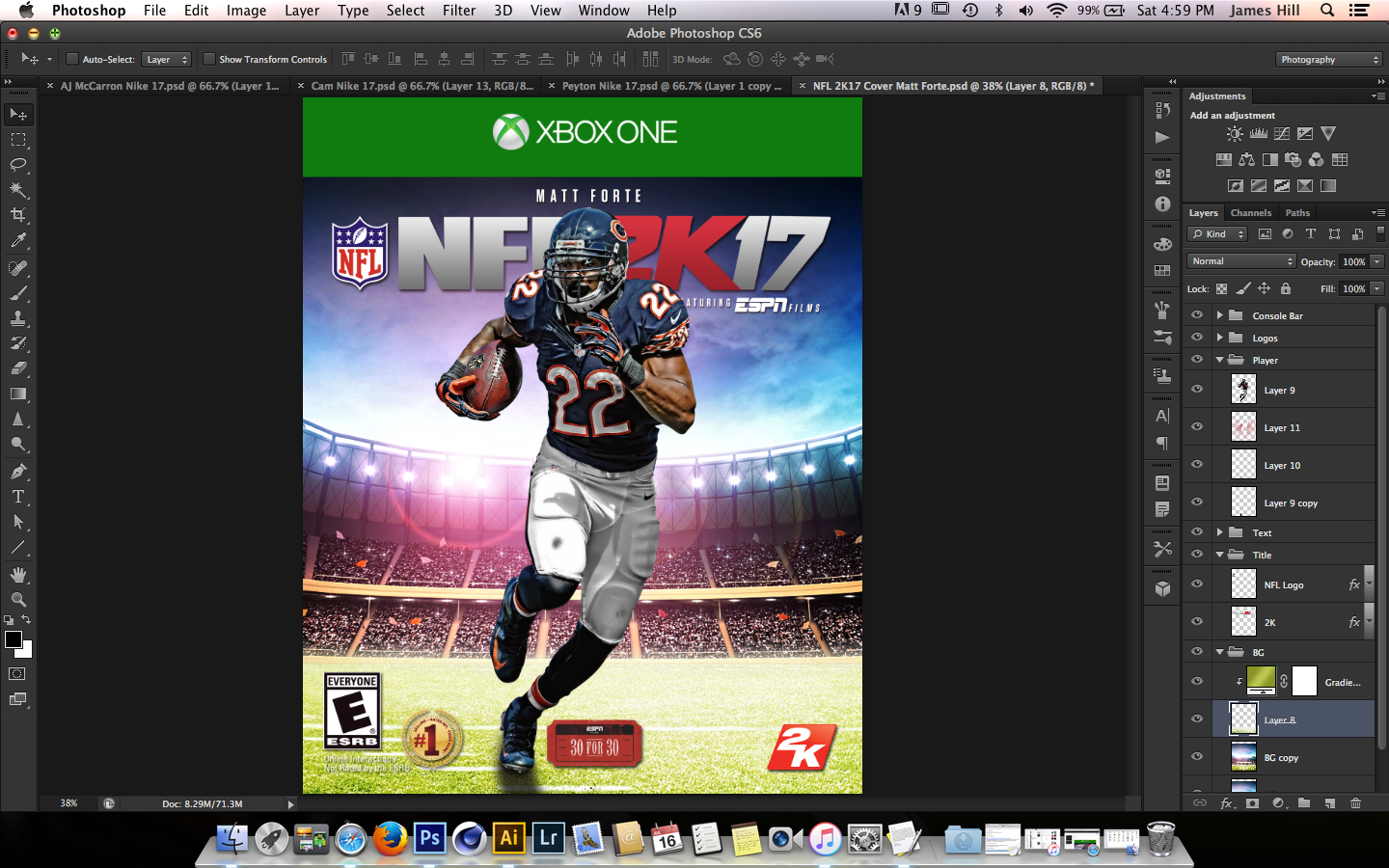Expand the Logos group

tap(1219, 338)
